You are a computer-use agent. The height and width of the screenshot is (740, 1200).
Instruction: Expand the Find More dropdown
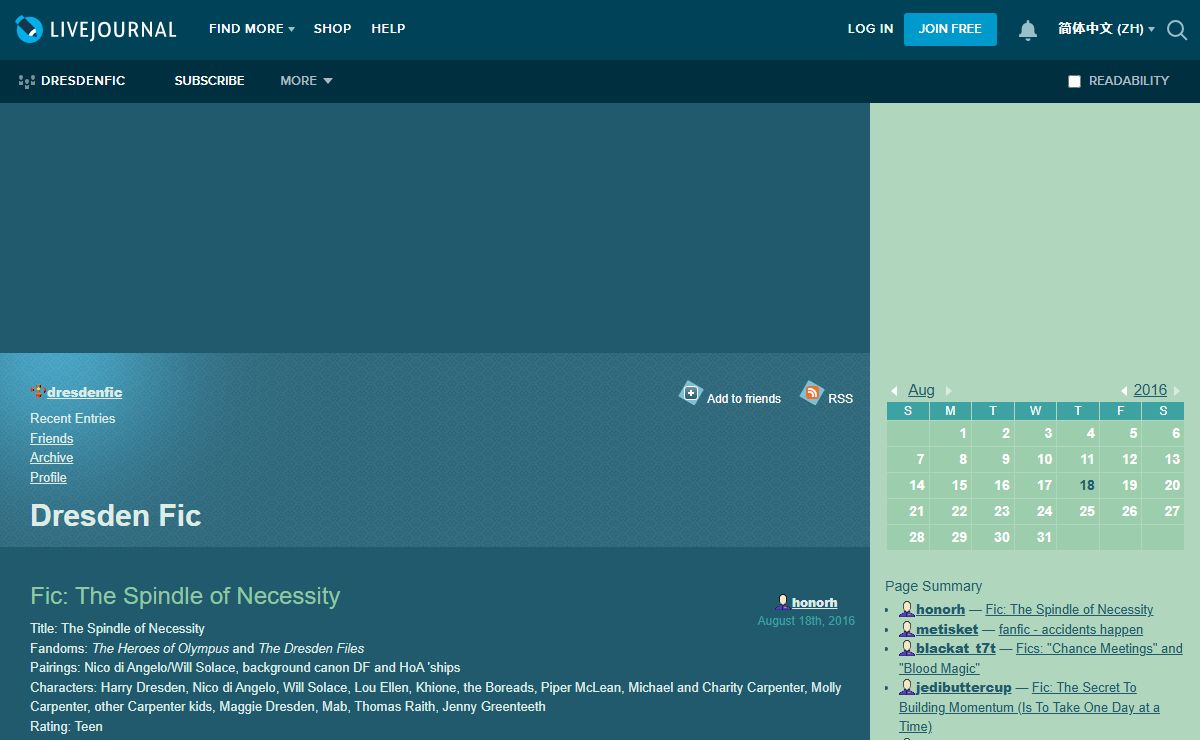(x=251, y=29)
